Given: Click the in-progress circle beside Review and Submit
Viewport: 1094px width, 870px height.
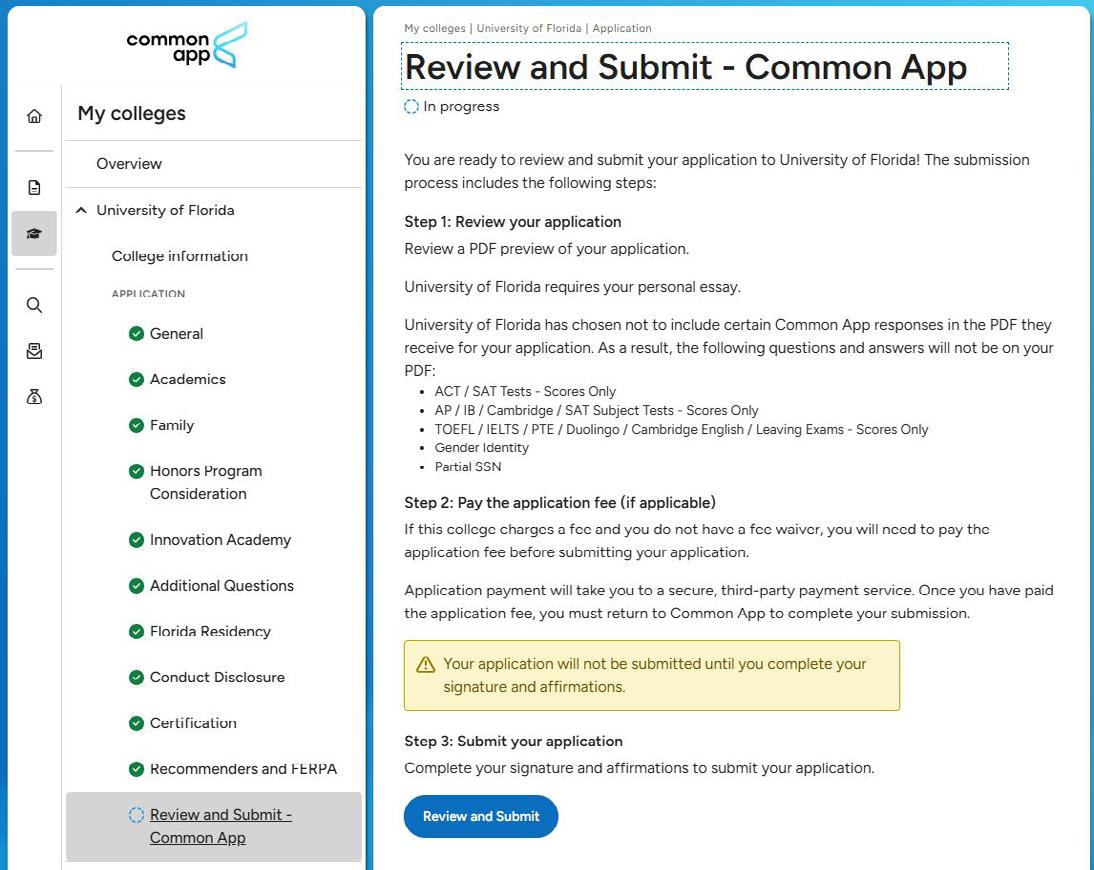Looking at the screenshot, I should pos(137,815).
